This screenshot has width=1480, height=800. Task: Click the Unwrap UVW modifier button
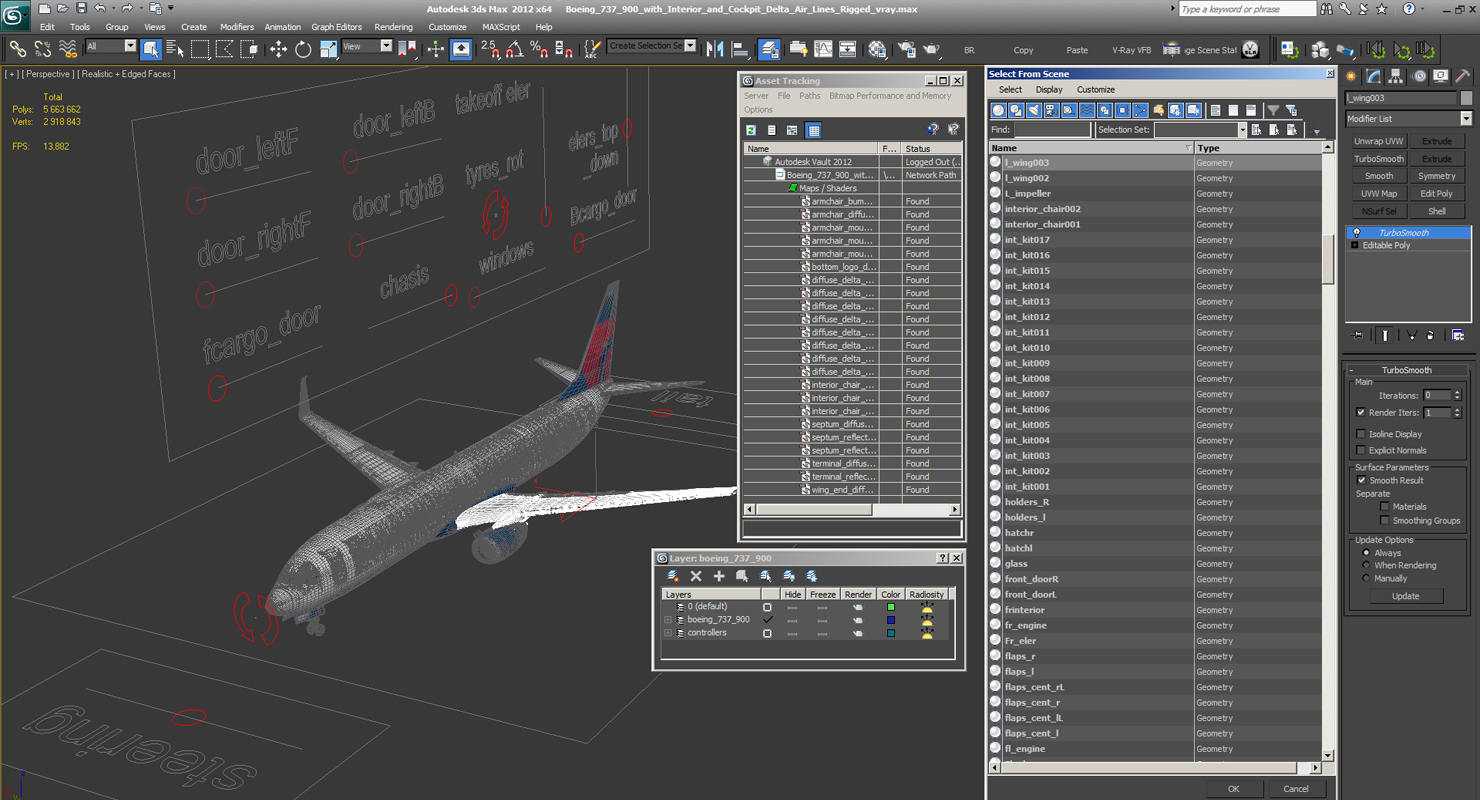(x=1379, y=141)
